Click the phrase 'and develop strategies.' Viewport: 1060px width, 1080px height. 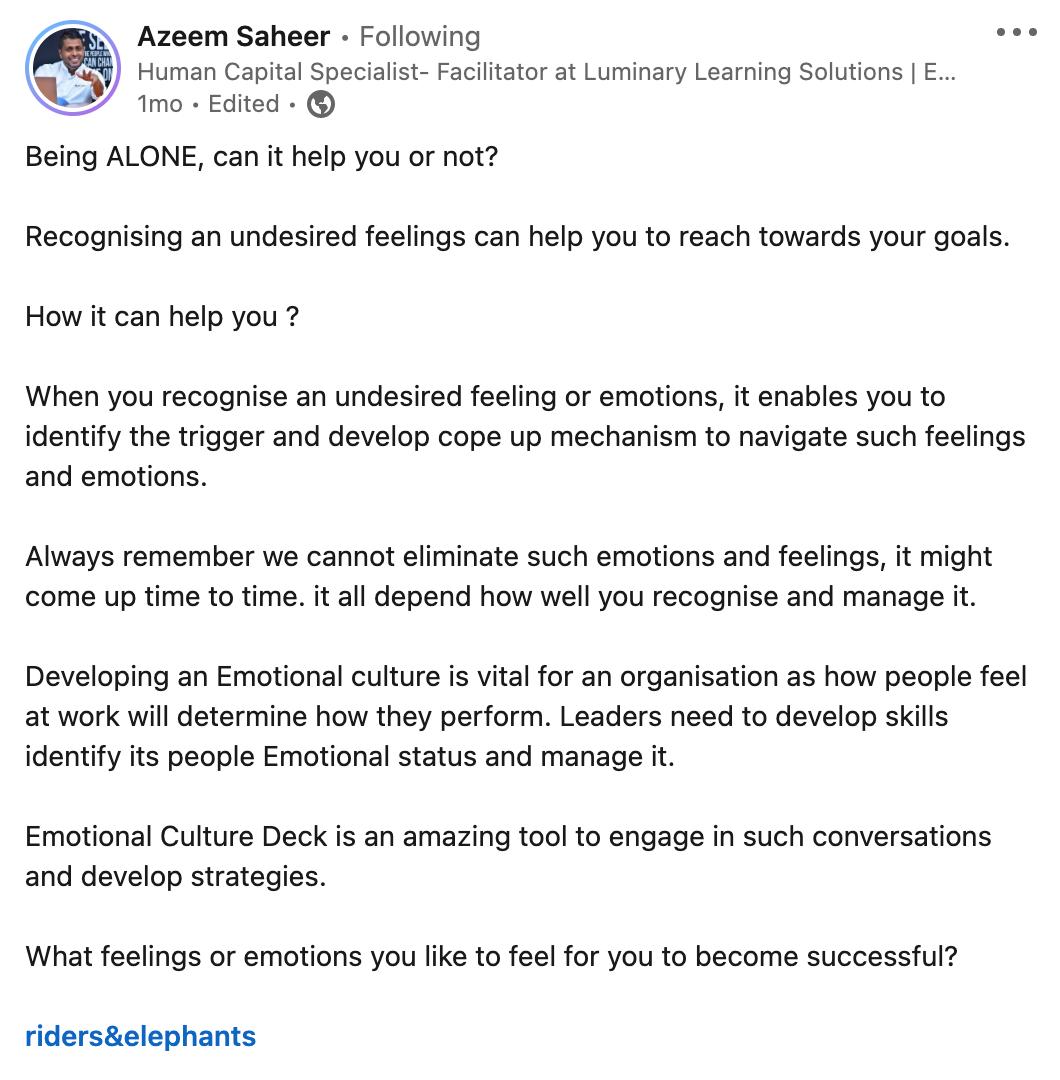176,877
